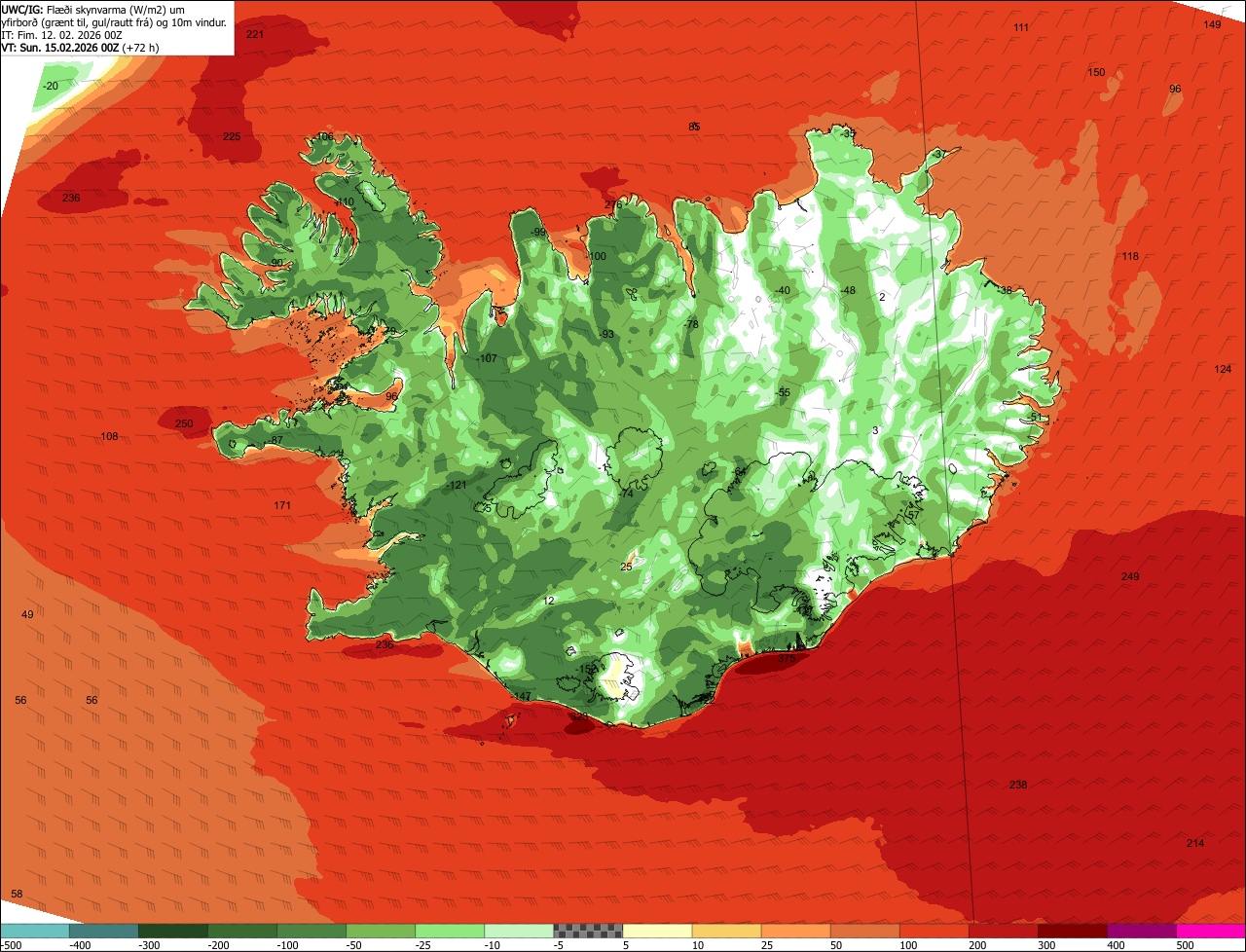
Task: Click the legend label '500'
Action: 1185,945
